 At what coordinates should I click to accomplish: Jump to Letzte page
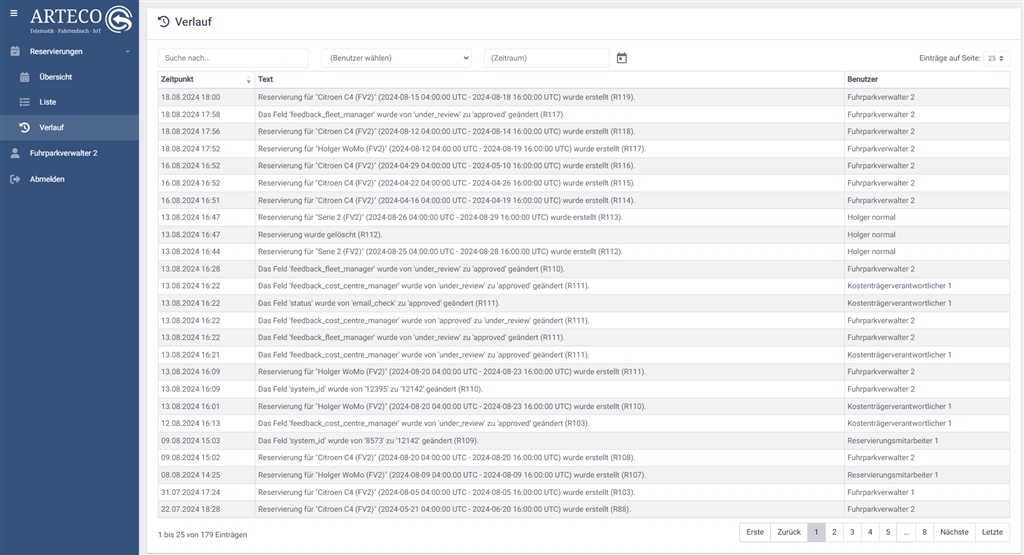pos(993,532)
